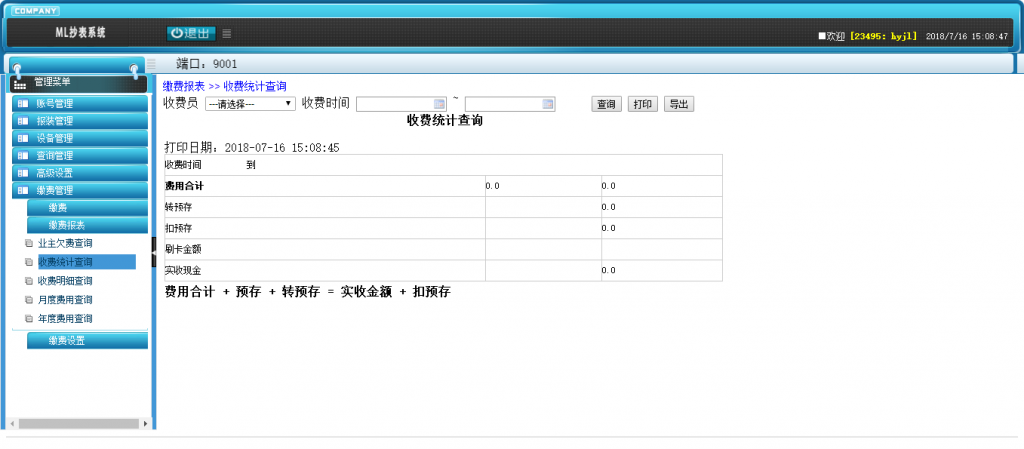Click the 收费时间 start date field
The height and width of the screenshot is (449, 1024).
(394, 104)
